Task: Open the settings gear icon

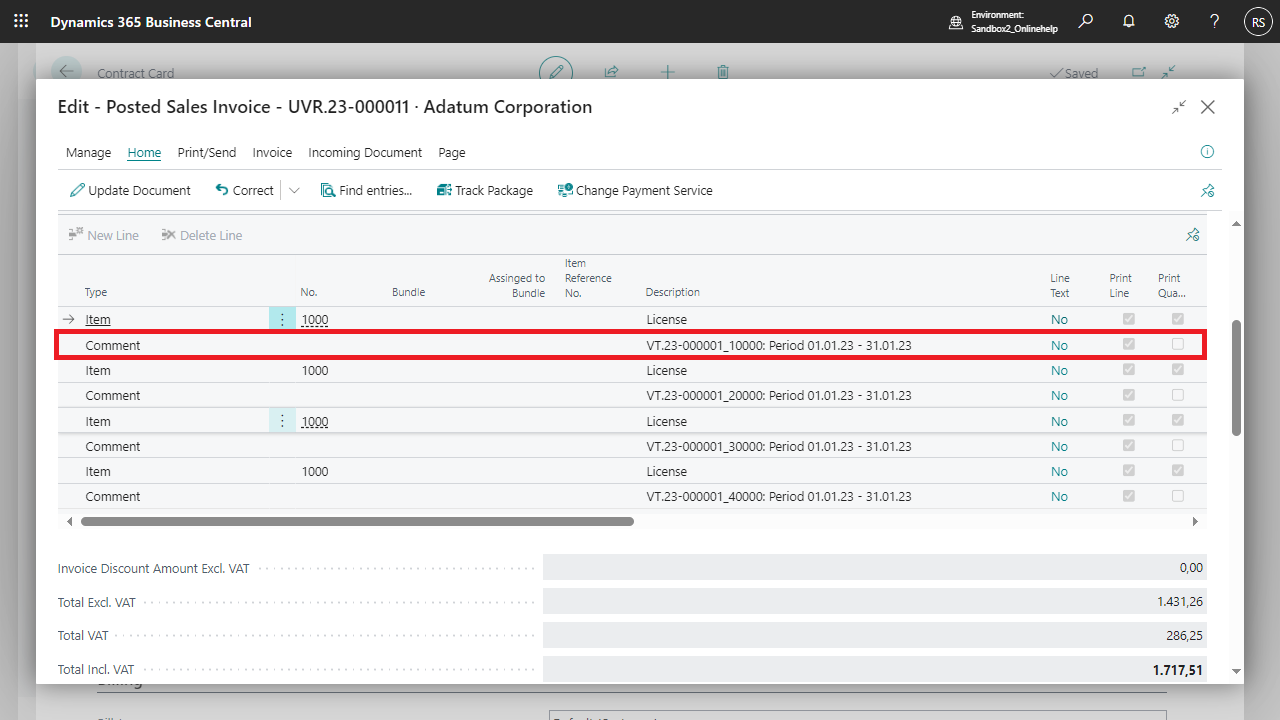Action: [x=1172, y=21]
